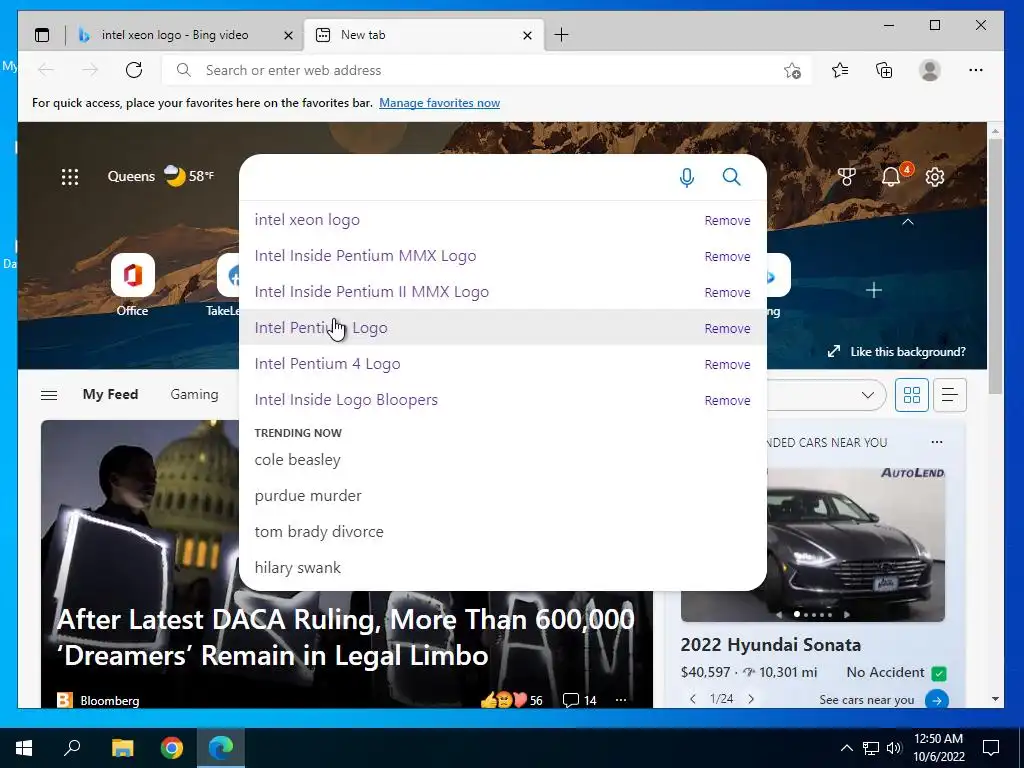
Task: Remove Intel Pentium 4 Logo suggestion
Action: [x=727, y=364]
